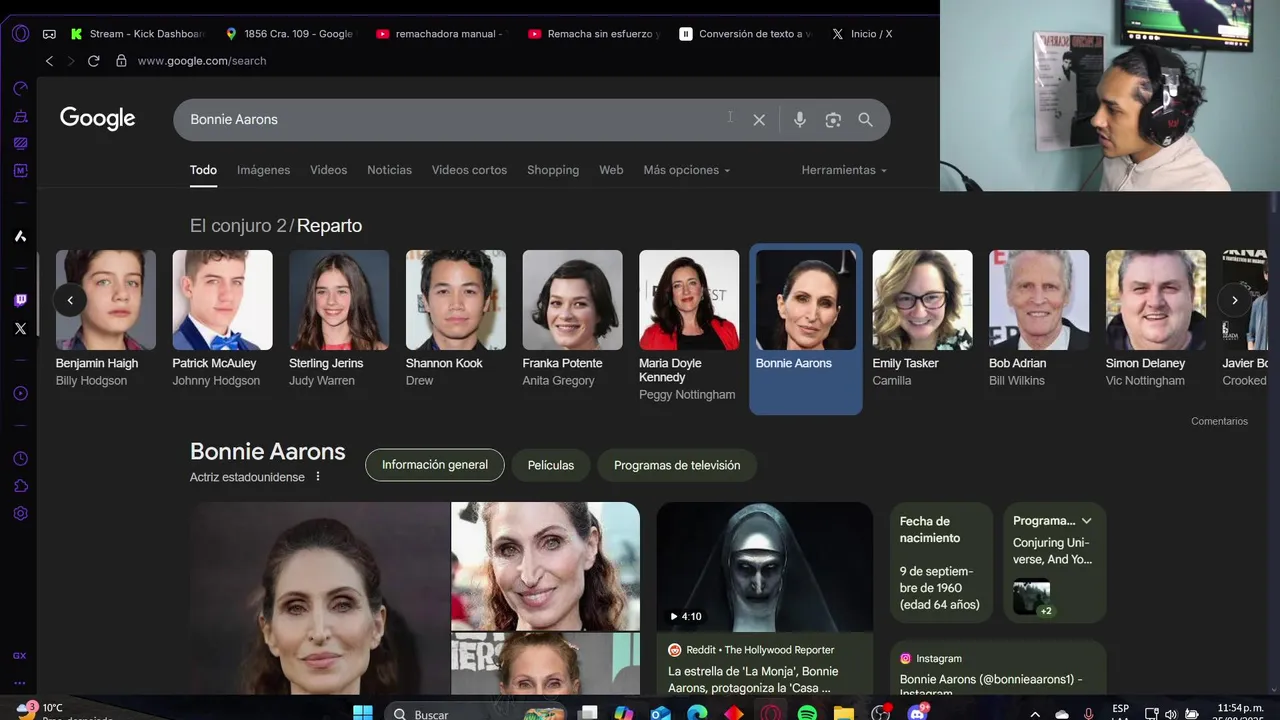
Task: Open the X sidebar icon
Action: (20, 328)
